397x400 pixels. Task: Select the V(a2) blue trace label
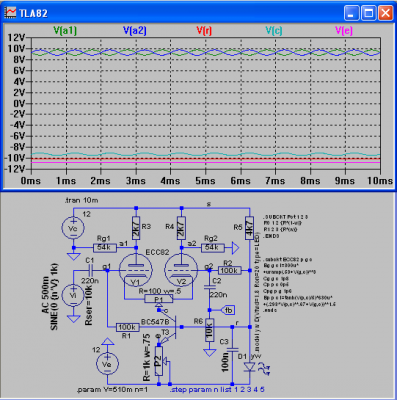click(135, 31)
